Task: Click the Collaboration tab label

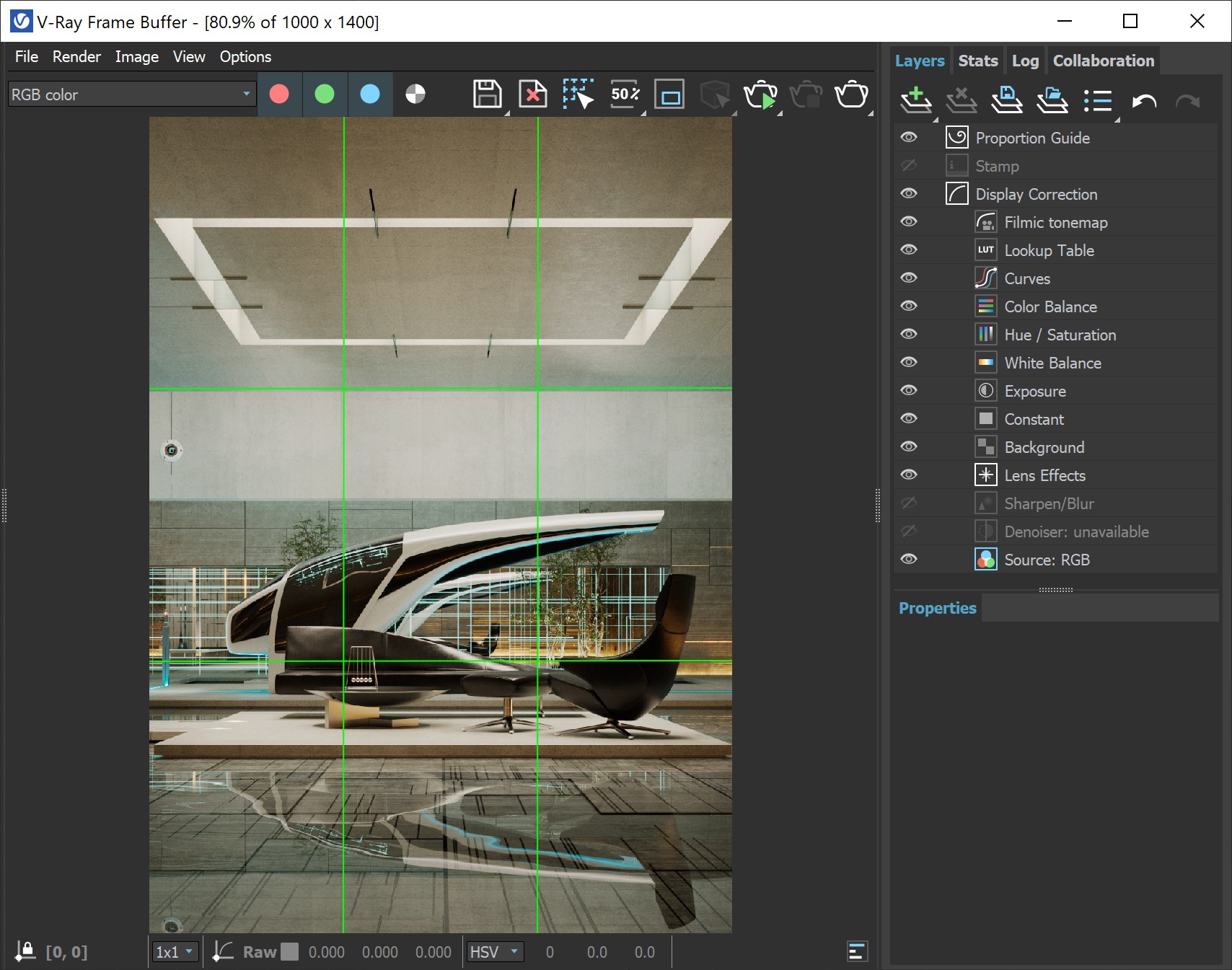Action: 1103,60
